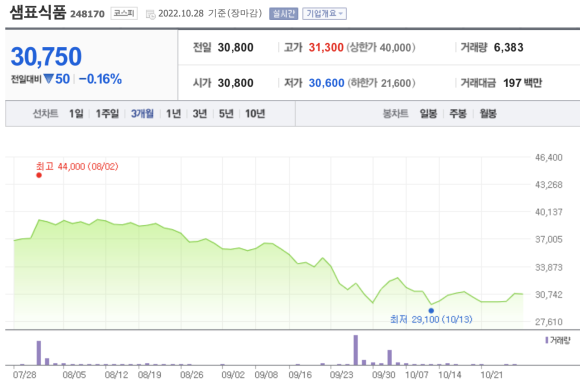580x392 pixels.
Task: Click the 46,400 price axis label
Action: (549, 158)
